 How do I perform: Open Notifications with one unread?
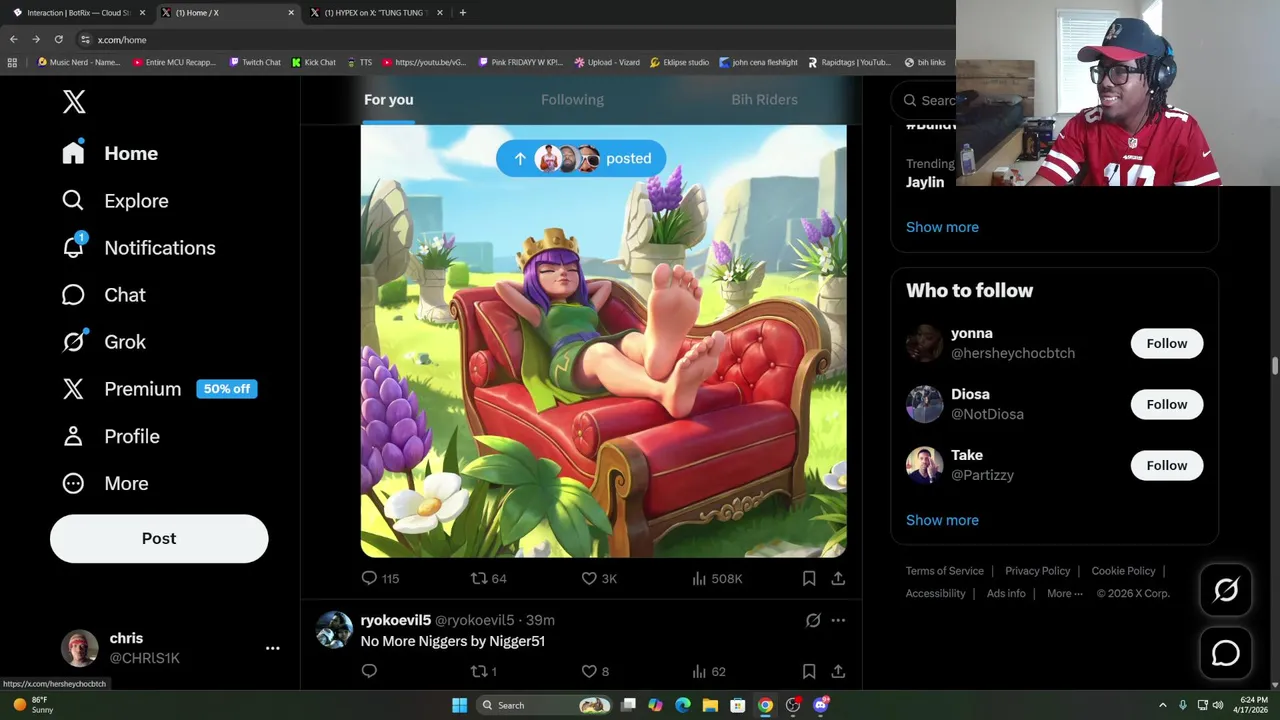138,247
